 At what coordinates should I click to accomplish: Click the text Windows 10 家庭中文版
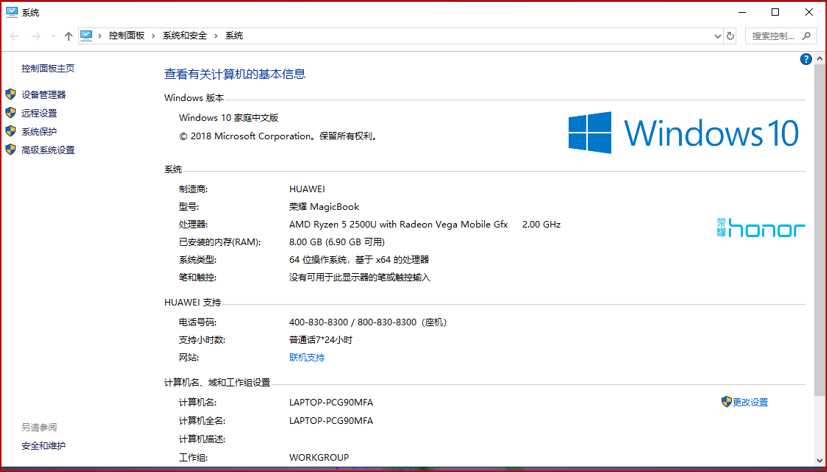click(228, 118)
